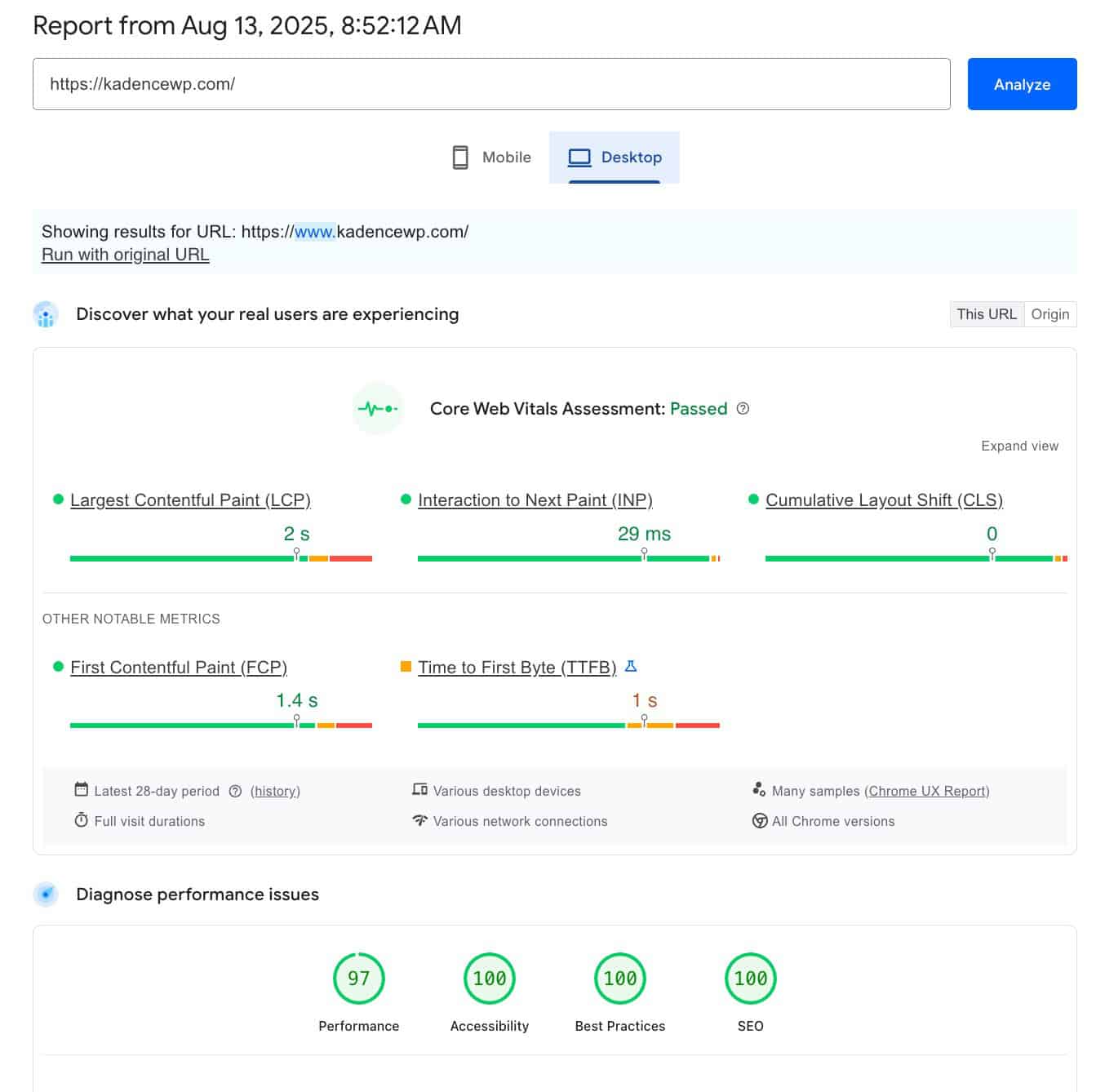Click the samples icon beside Many samples
The width and height of the screenshot is (1105, 1092).
(x=759, y=789)
